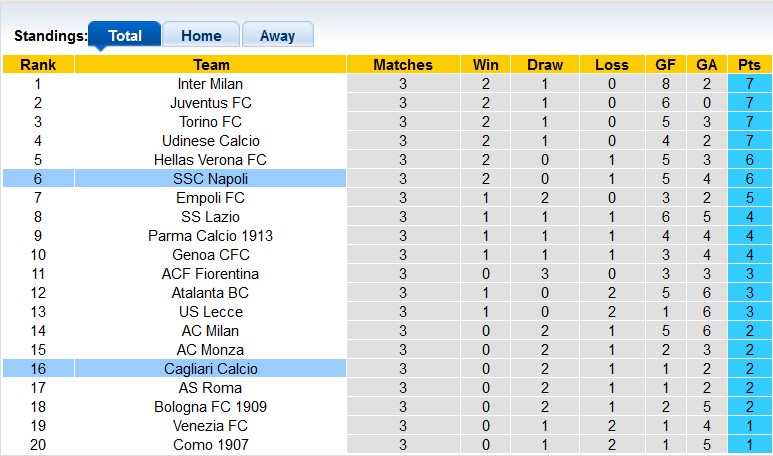The width and height of the screenshot is (773, 456).
Task: Open the Home standings tab
Action: (x=201, y=35)
